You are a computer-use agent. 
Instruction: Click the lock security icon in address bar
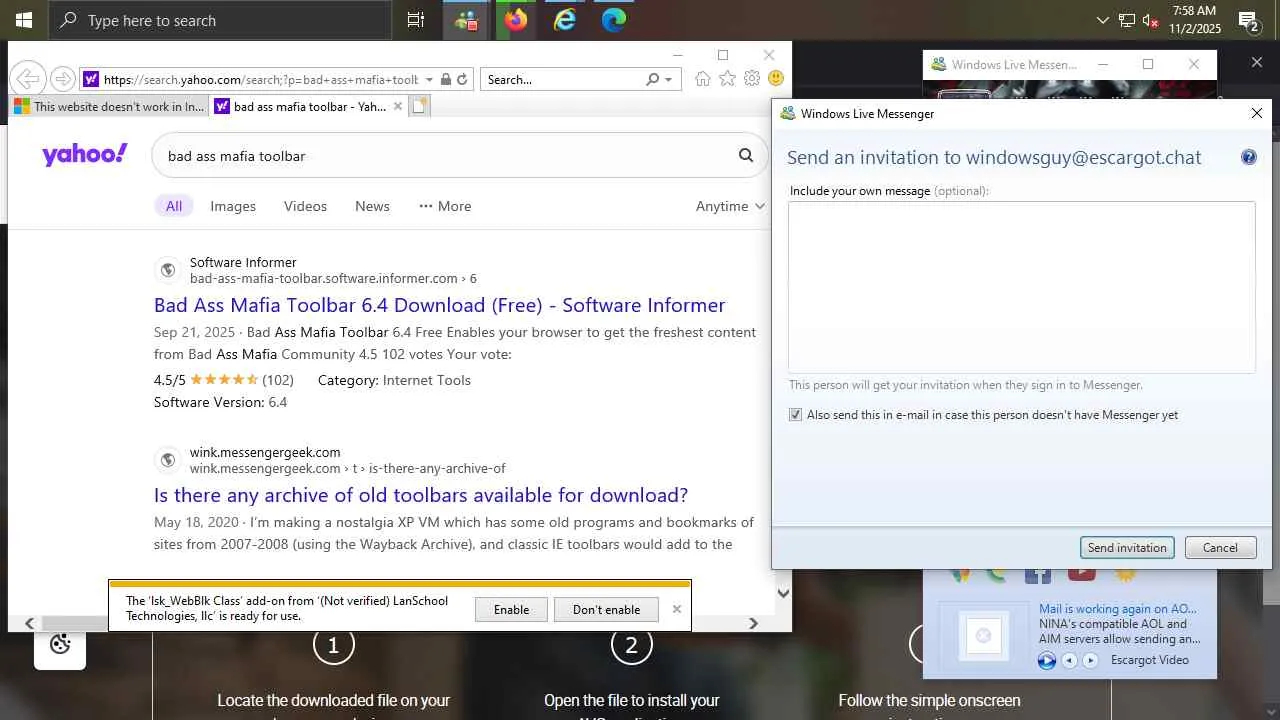click(446, 79)
